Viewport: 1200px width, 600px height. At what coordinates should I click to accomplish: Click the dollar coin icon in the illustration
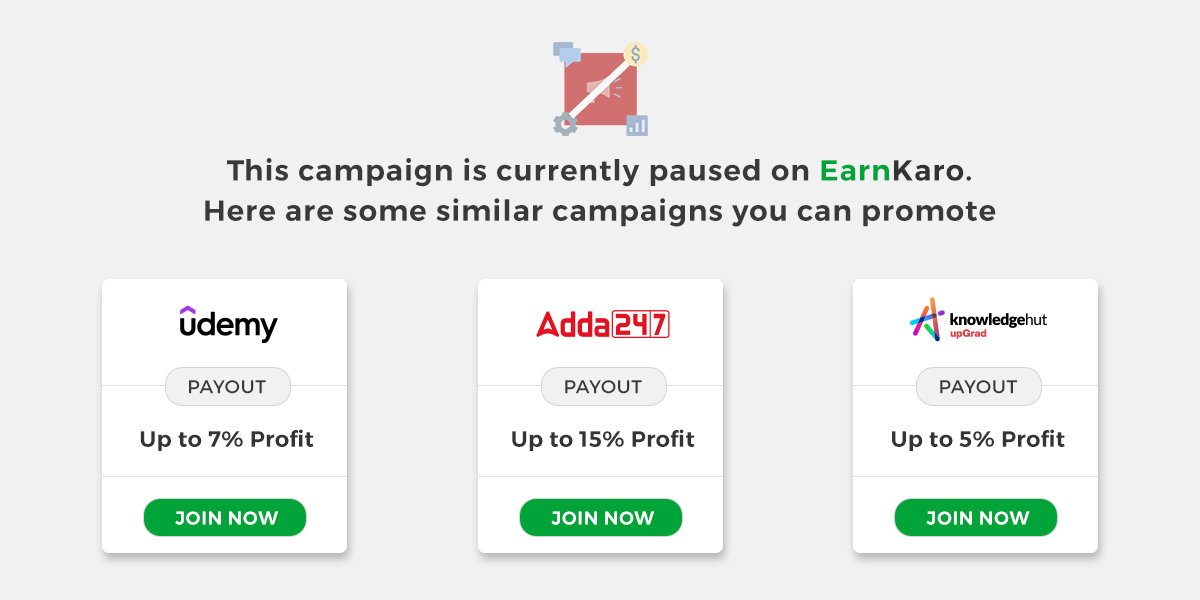pos(634,53)
